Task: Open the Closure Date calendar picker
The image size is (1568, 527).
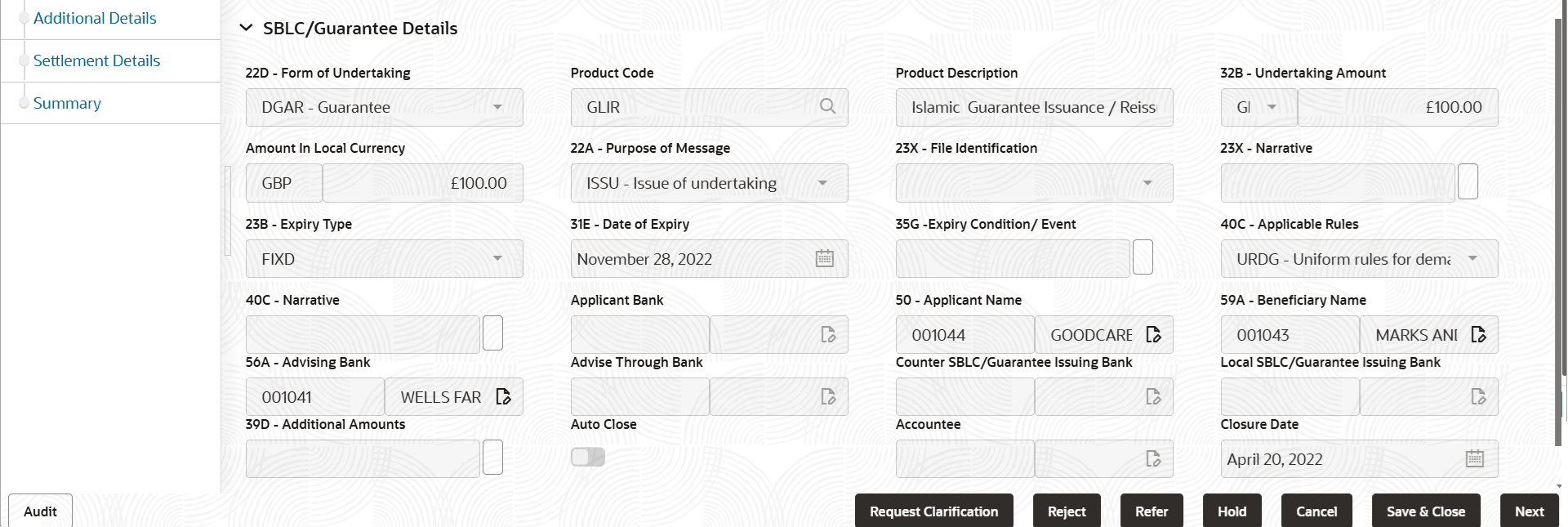Action: point(1474,459)
